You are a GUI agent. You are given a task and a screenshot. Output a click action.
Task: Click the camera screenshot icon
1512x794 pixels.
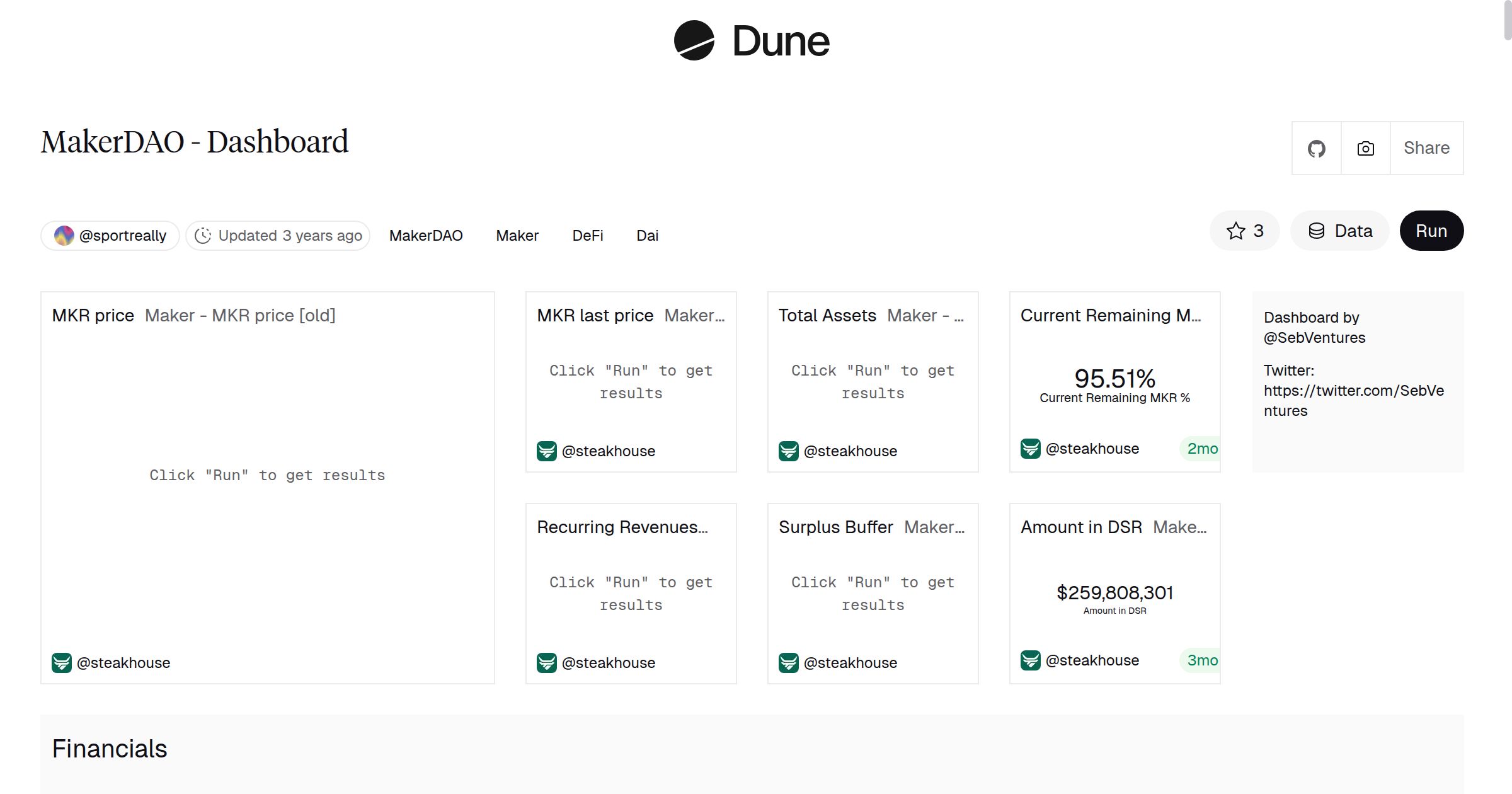coord(1365,148)
